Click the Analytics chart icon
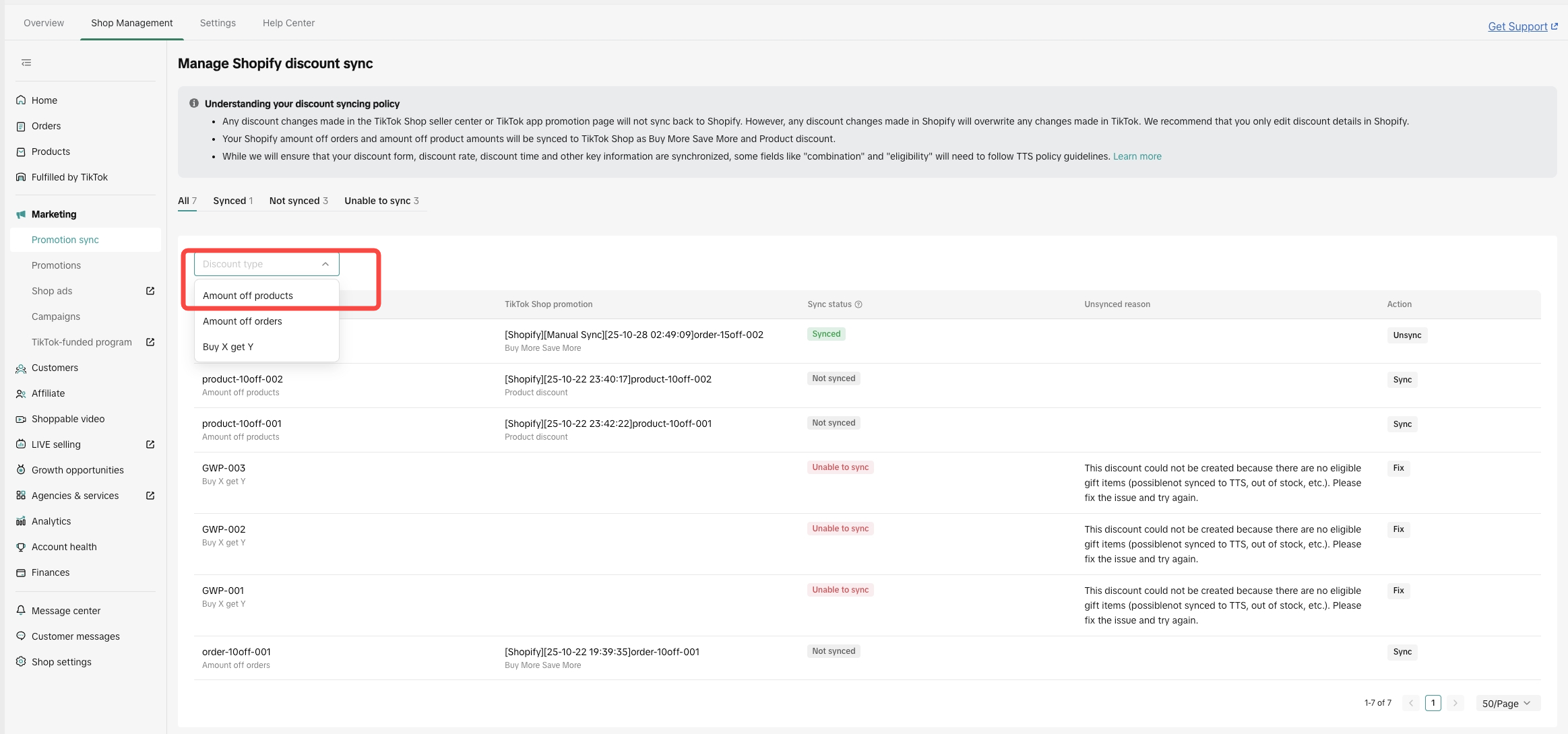Screen dimensions: 1568x734 (21, 521)
